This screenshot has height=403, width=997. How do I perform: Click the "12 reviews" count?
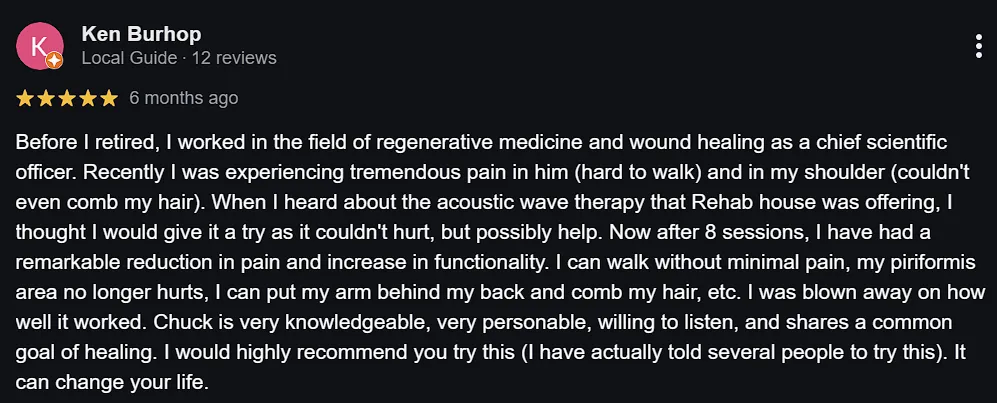click(x=234, y=58)
